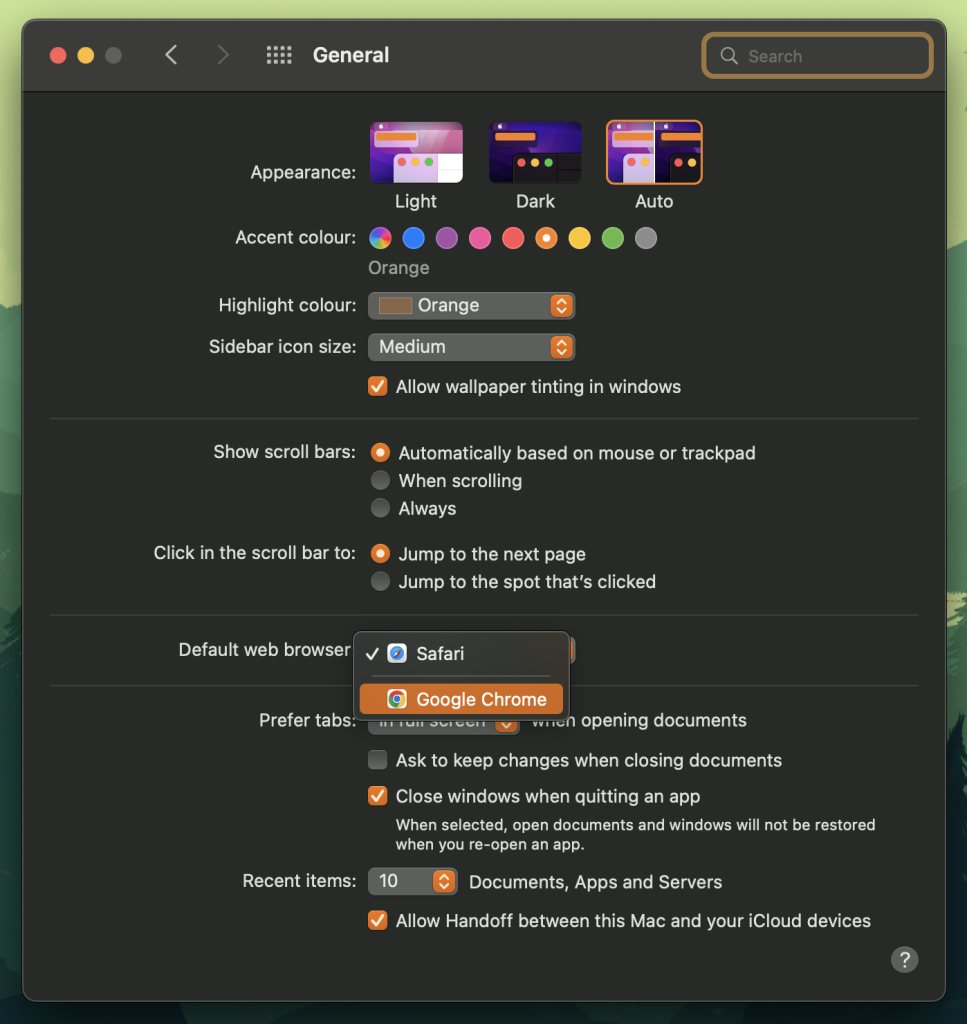Enable 'Ask to keep changes when closing documents'
Viewport: 967px width, 1024px height.
(x=377, y=759)
